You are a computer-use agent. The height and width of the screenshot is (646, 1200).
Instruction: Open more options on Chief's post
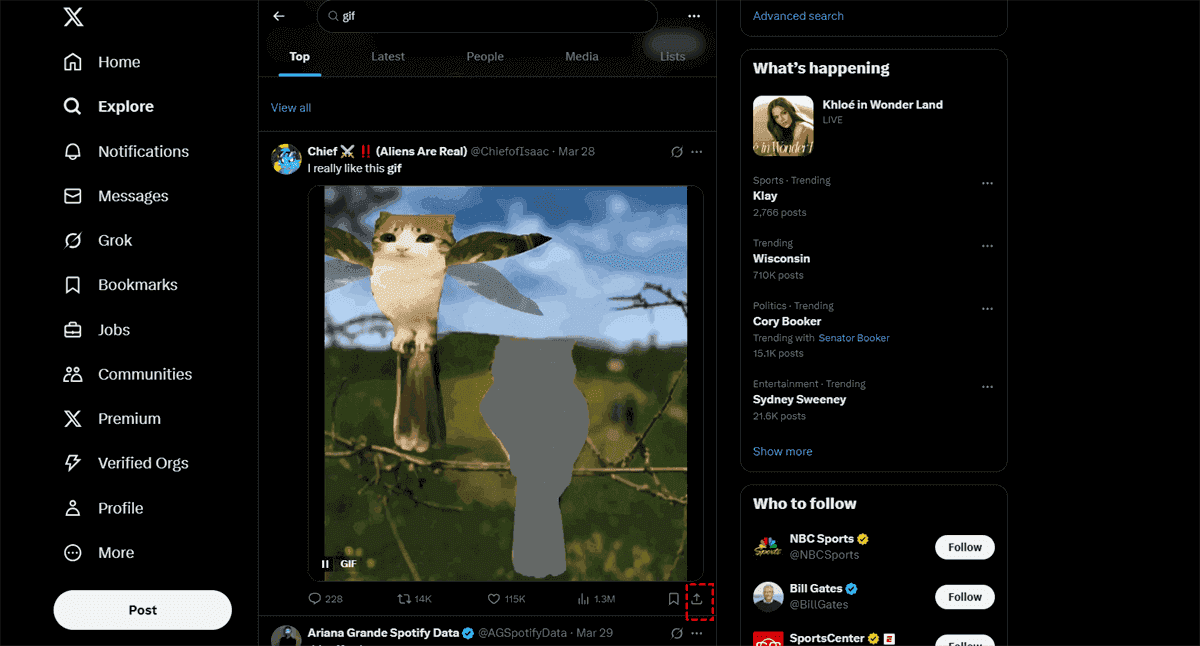pos(697,152)
